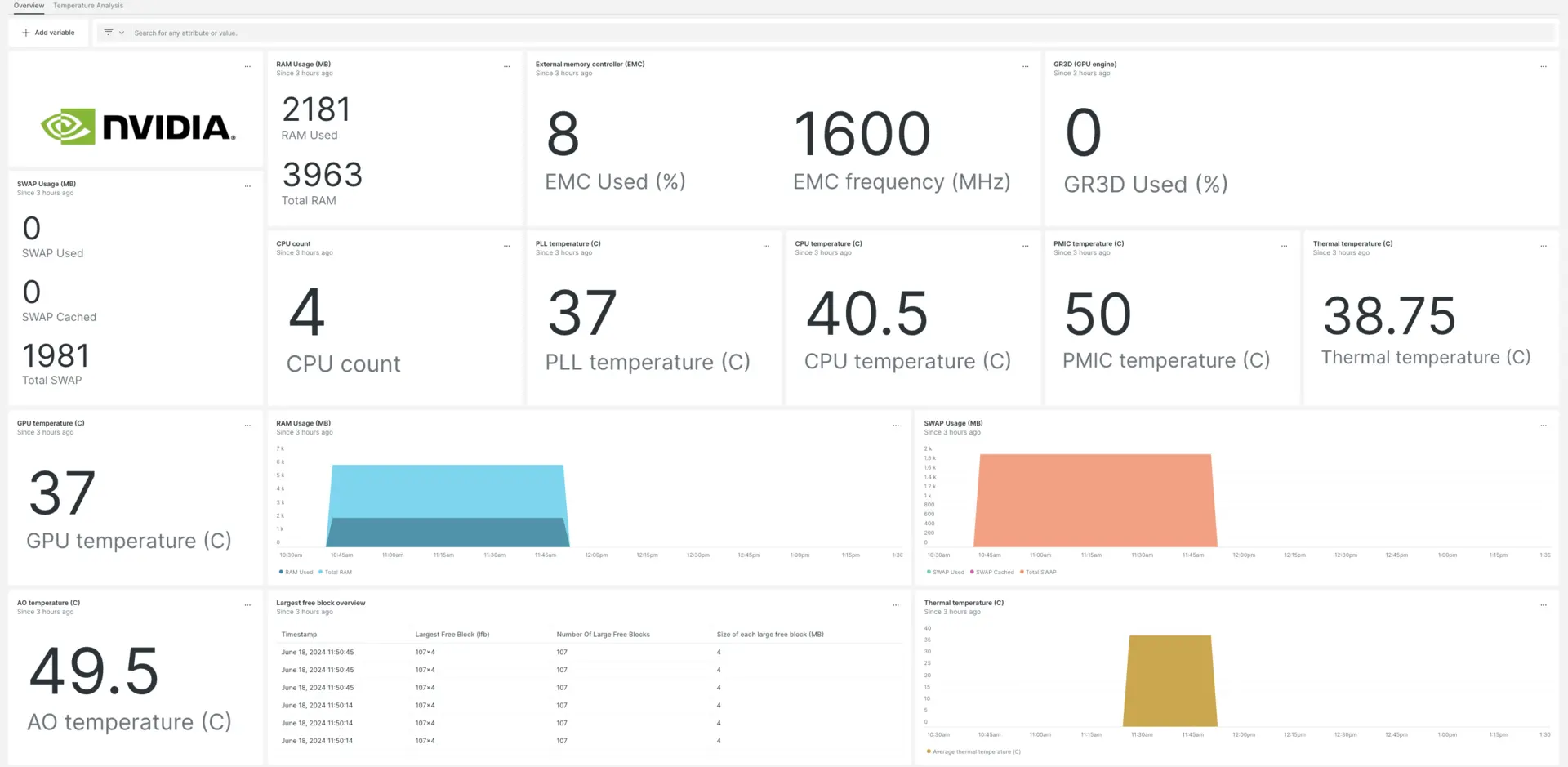Viewport: 1568px width, 767px height.
Task: Open the NVIDIA logo widget ellipsis menu
Action: click(x=247, y=66)
